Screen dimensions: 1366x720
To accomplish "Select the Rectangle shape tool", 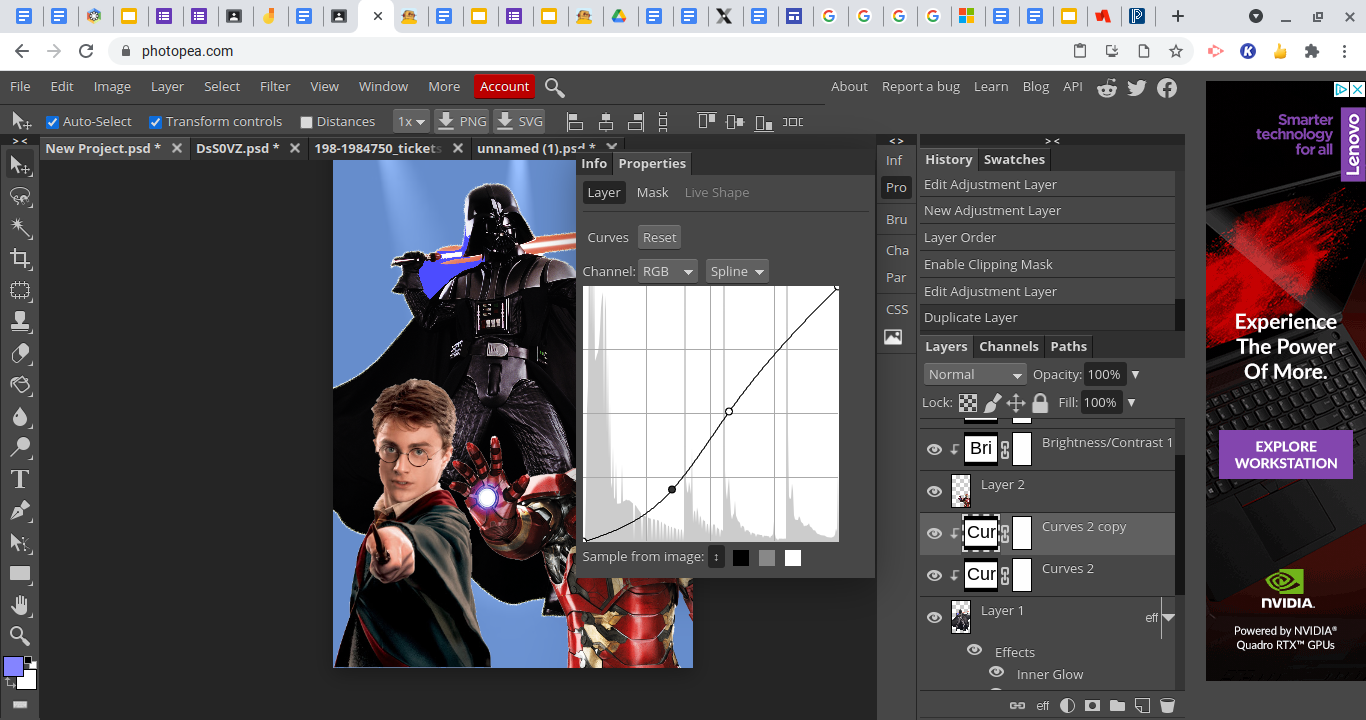I will click(20, 573).
